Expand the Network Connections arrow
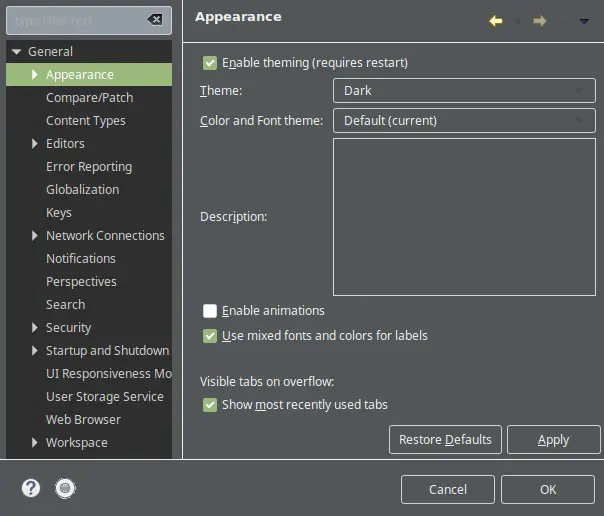Viewport: 604px width, 516px height. (x=35, y=235)
